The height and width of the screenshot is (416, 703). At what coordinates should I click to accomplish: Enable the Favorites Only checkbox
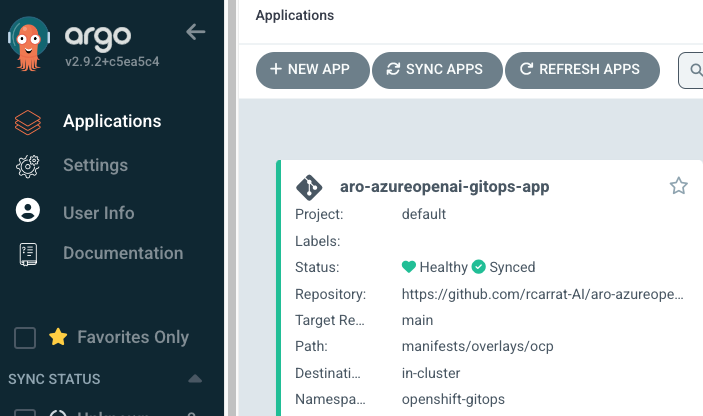tap(26, 338)
